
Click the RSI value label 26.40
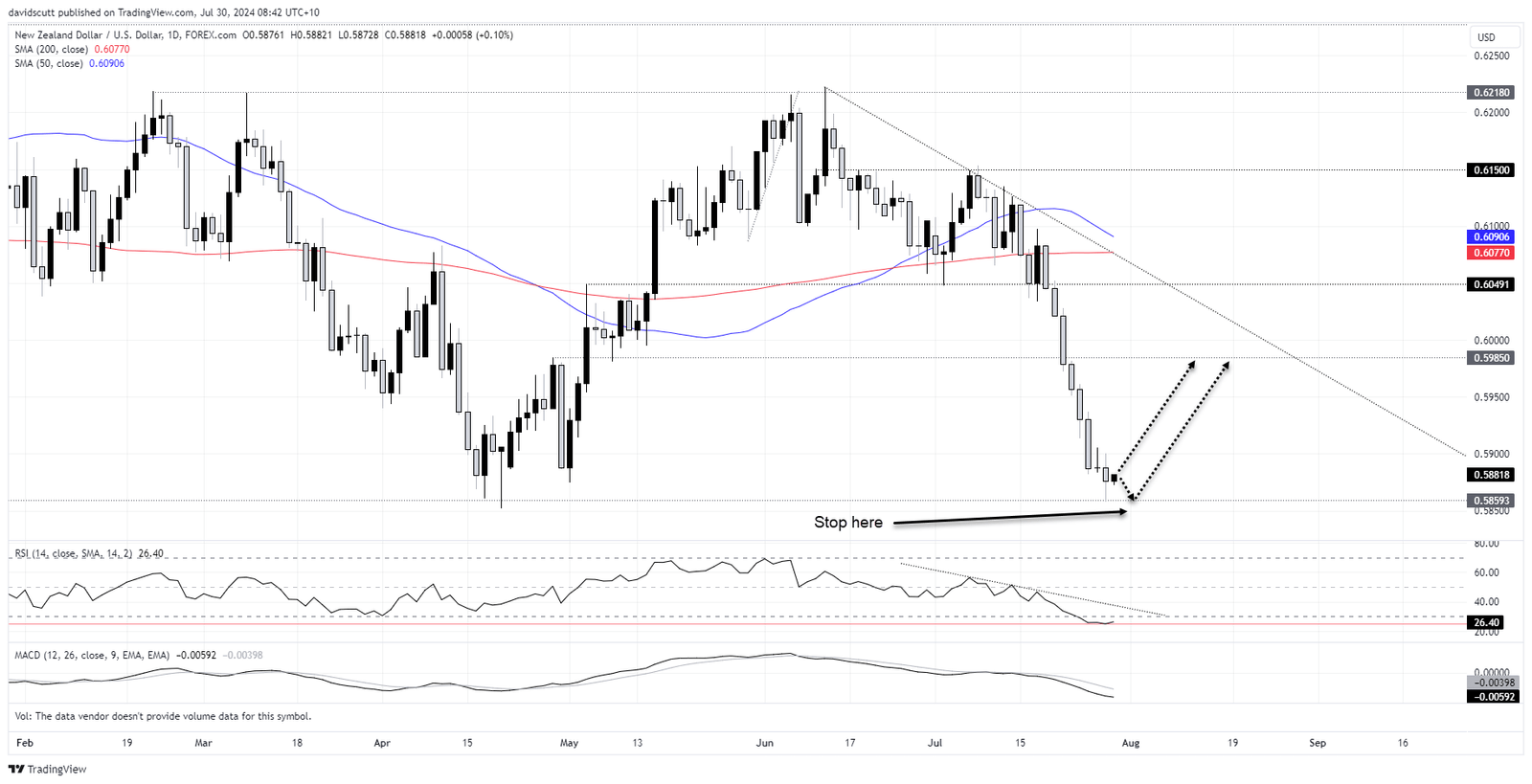pyautogui.click(x=1486, y=622)
